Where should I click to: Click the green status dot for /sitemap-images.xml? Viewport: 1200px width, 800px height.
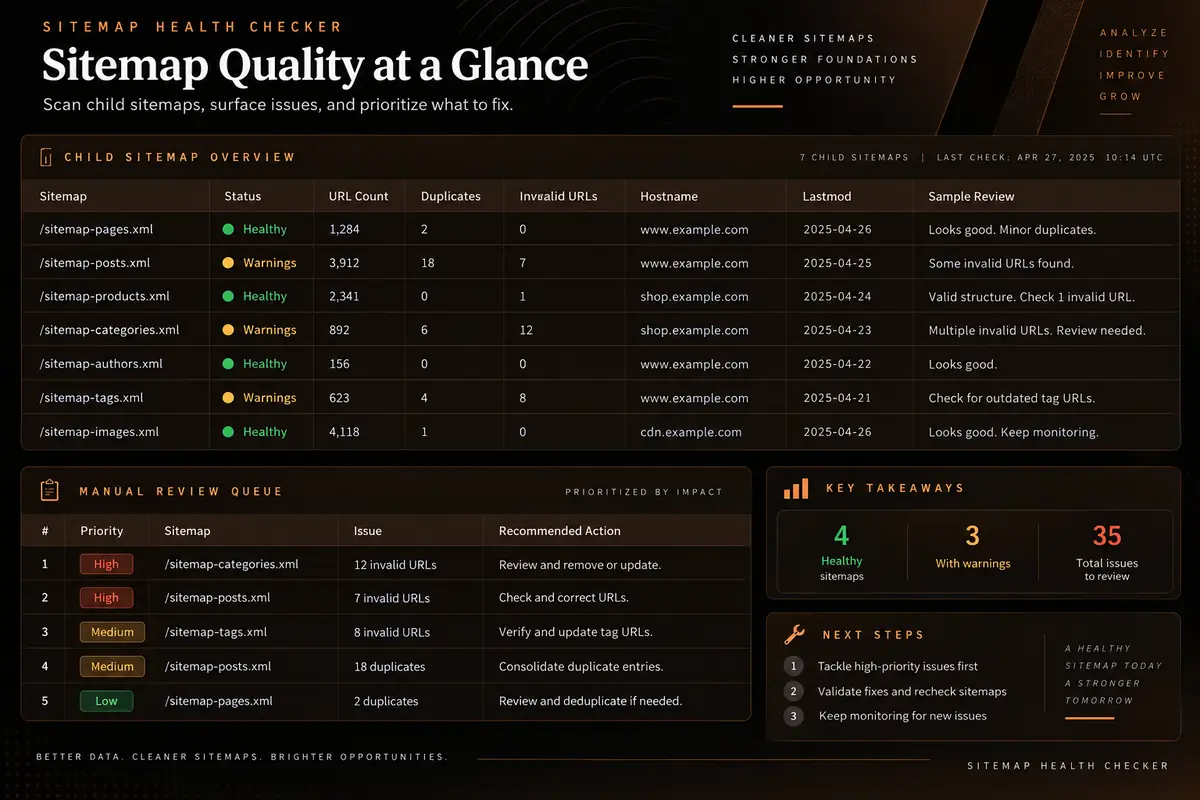point(228,432)
